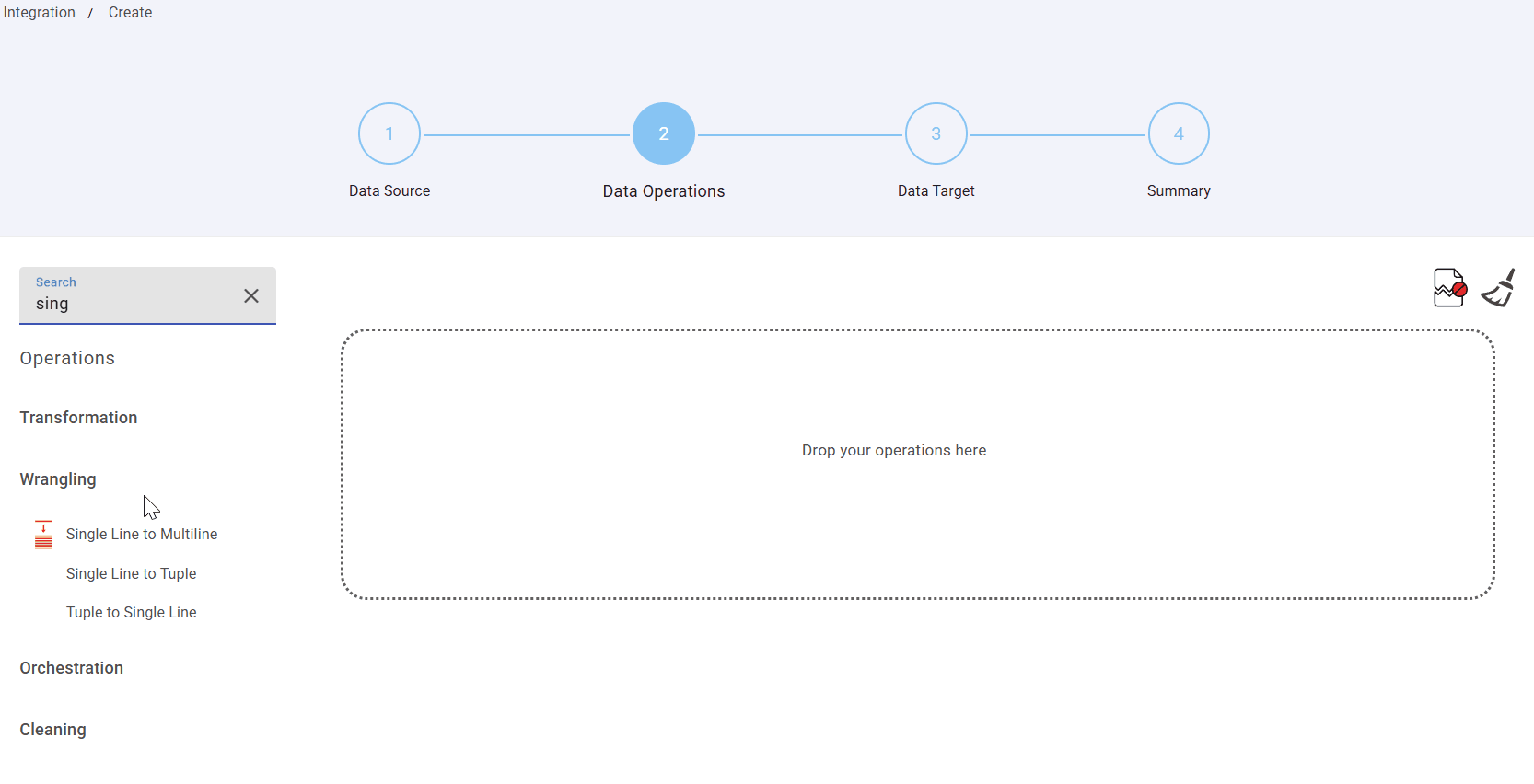Go to step 1 circle

pos(389,133)
